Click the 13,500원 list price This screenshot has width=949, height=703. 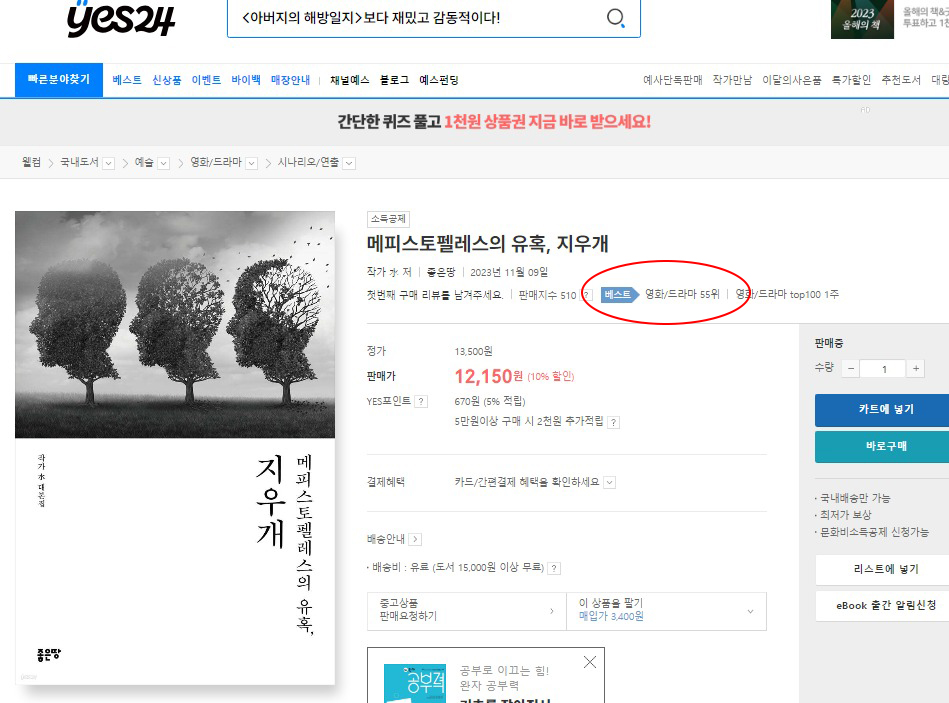[473, 352]
